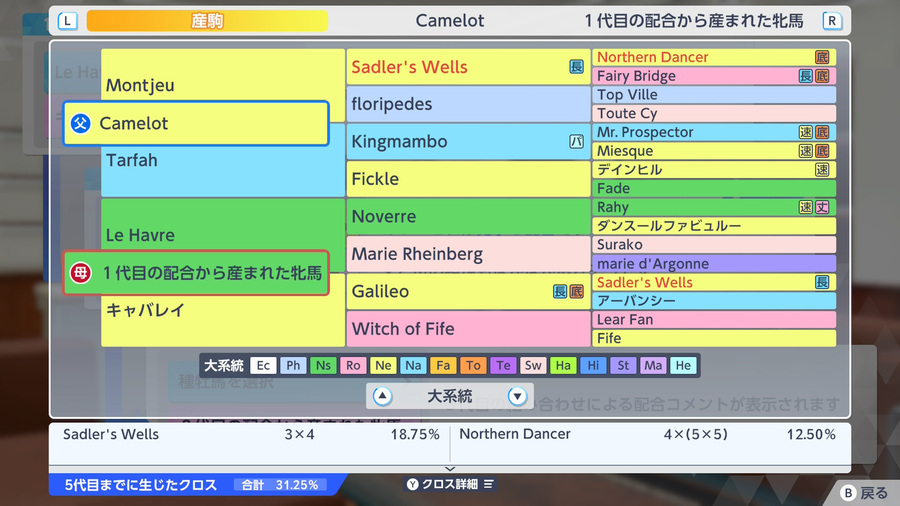This screenshot has width=900, height=506.
Task: Select the Fa lineage swatch
Action: [x=443, y=365]
